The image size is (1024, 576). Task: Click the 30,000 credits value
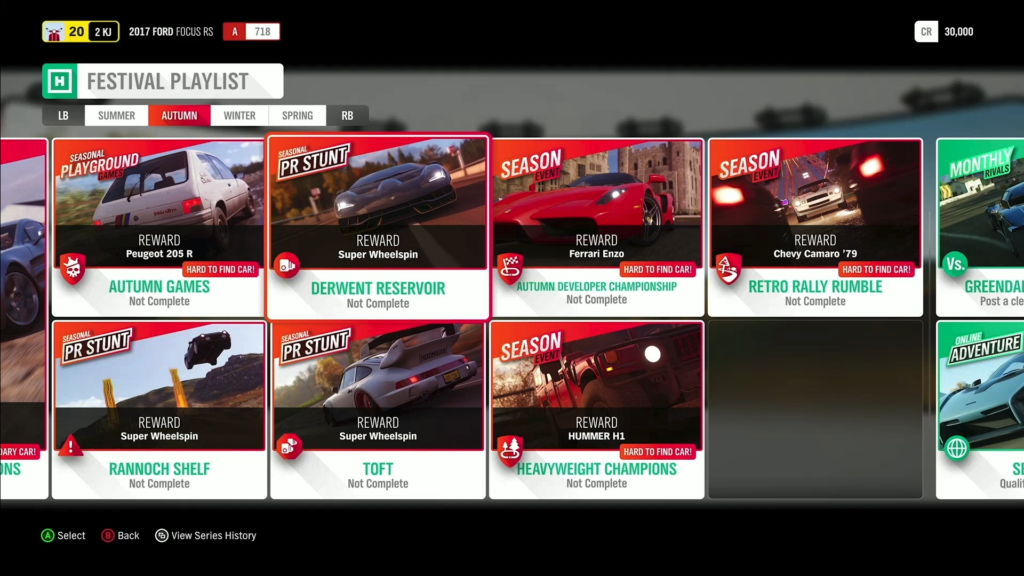(959, 31)
